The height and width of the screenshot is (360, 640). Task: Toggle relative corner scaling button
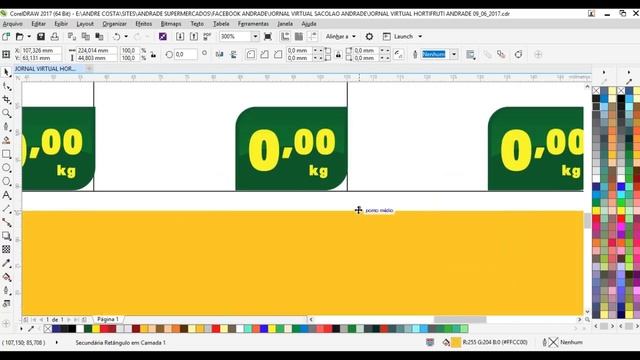399,54
